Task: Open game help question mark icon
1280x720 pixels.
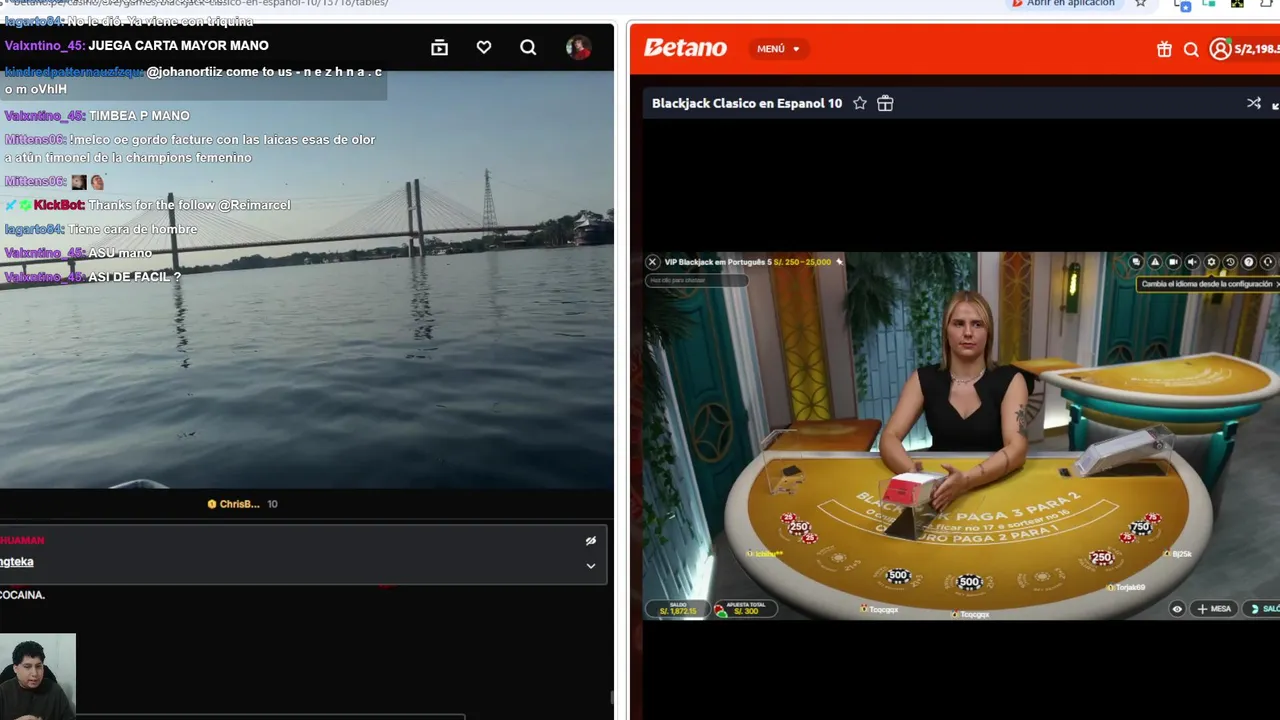Action: 1248,262
